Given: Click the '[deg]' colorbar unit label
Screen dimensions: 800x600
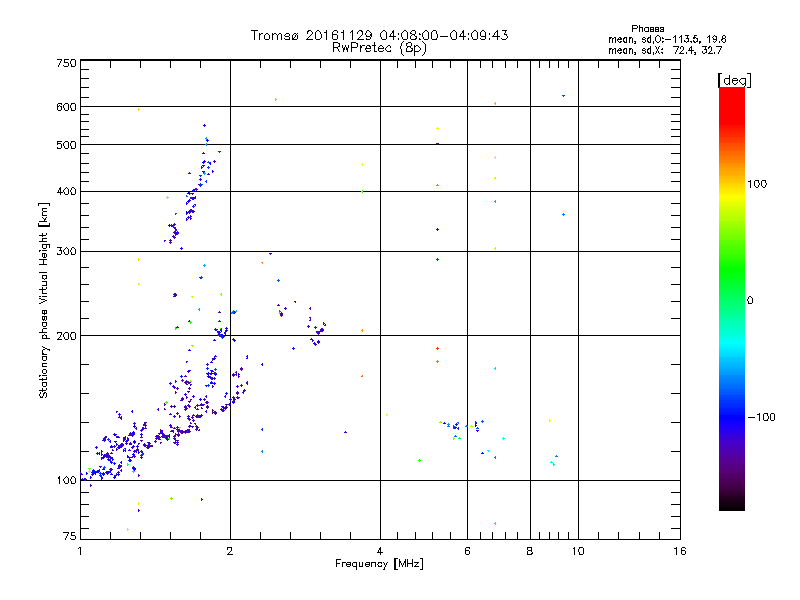Looking at the screenshot, I should 734,80.
